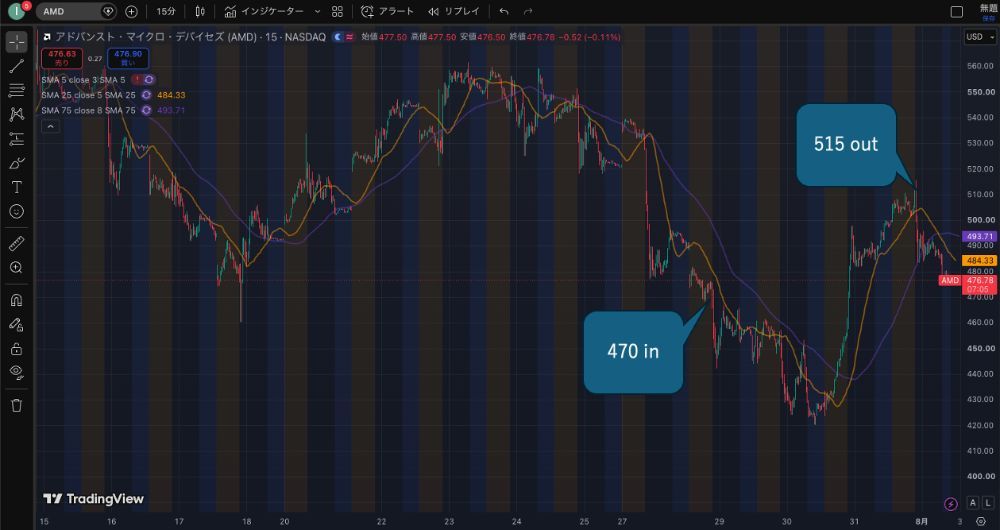This screenshot has width=1000, height=530.
Task: Toggle auto scale with A button
Action: (973, 503)
